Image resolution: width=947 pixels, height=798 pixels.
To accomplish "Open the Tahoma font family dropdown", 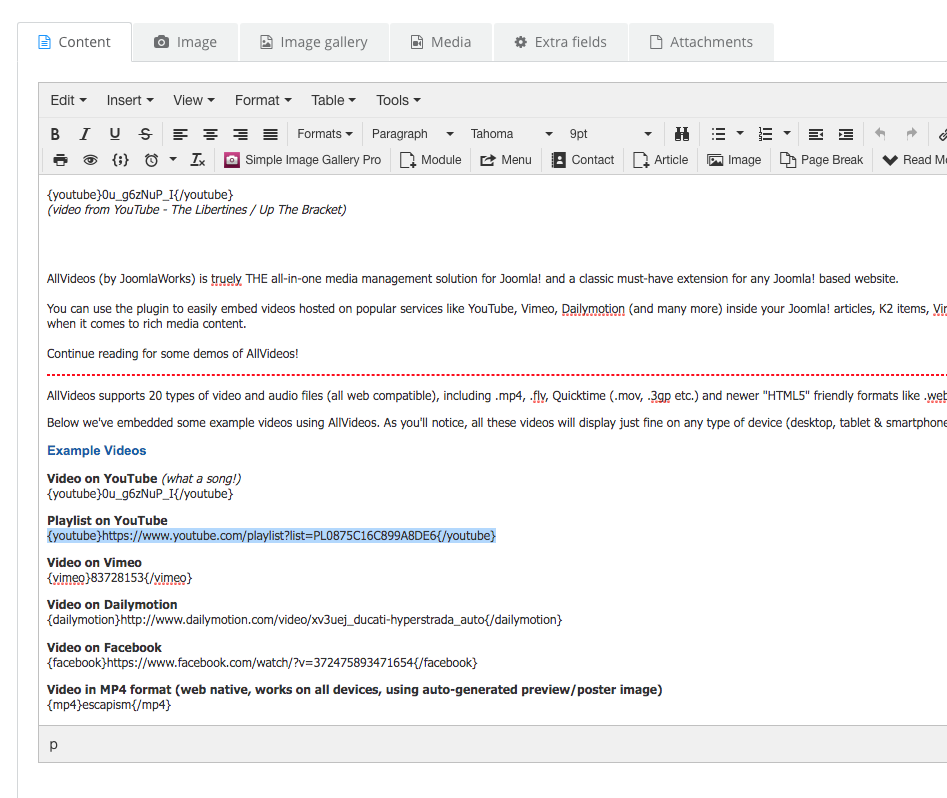I will click(512, 134).
